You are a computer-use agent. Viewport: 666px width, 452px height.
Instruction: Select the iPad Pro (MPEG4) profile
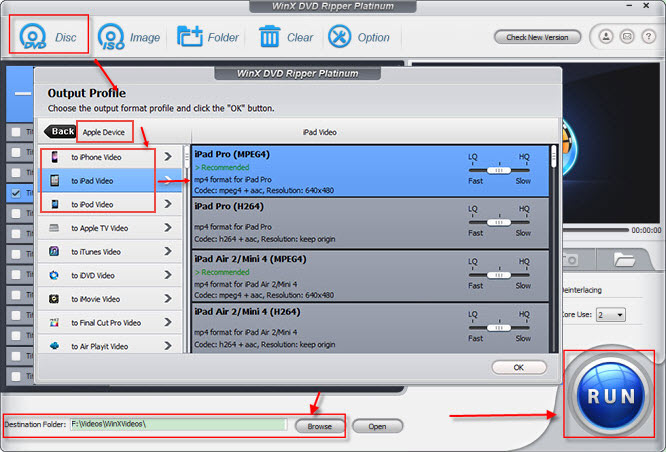[370, 171]
